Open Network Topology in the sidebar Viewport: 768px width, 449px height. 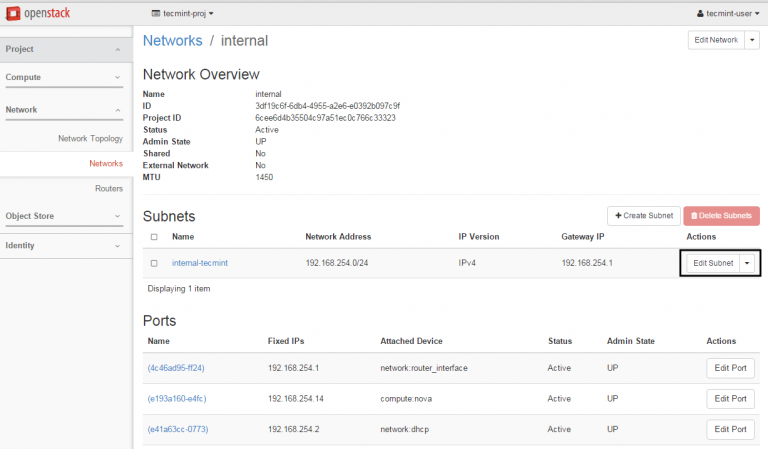90,138
